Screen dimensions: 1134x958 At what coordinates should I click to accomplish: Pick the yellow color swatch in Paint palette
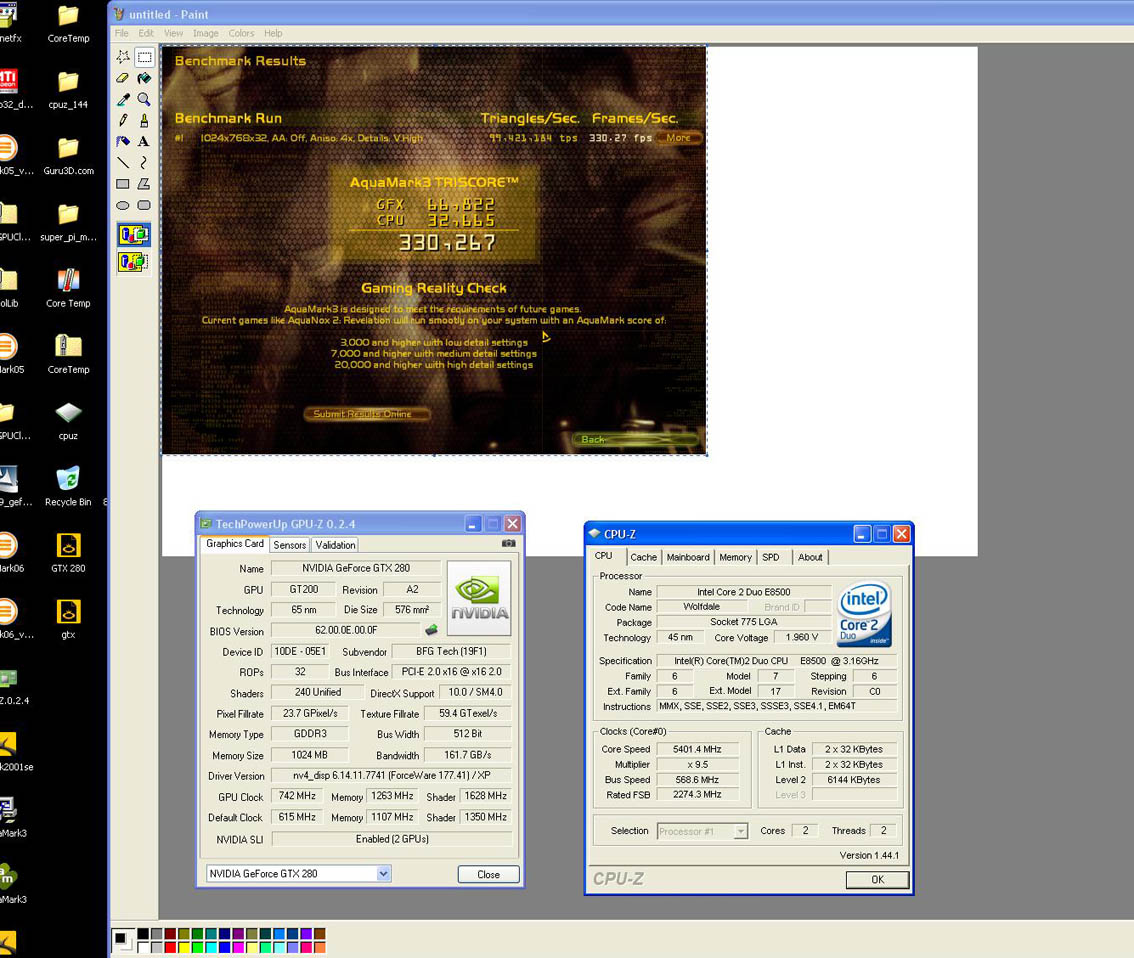(x=184, y=947)
